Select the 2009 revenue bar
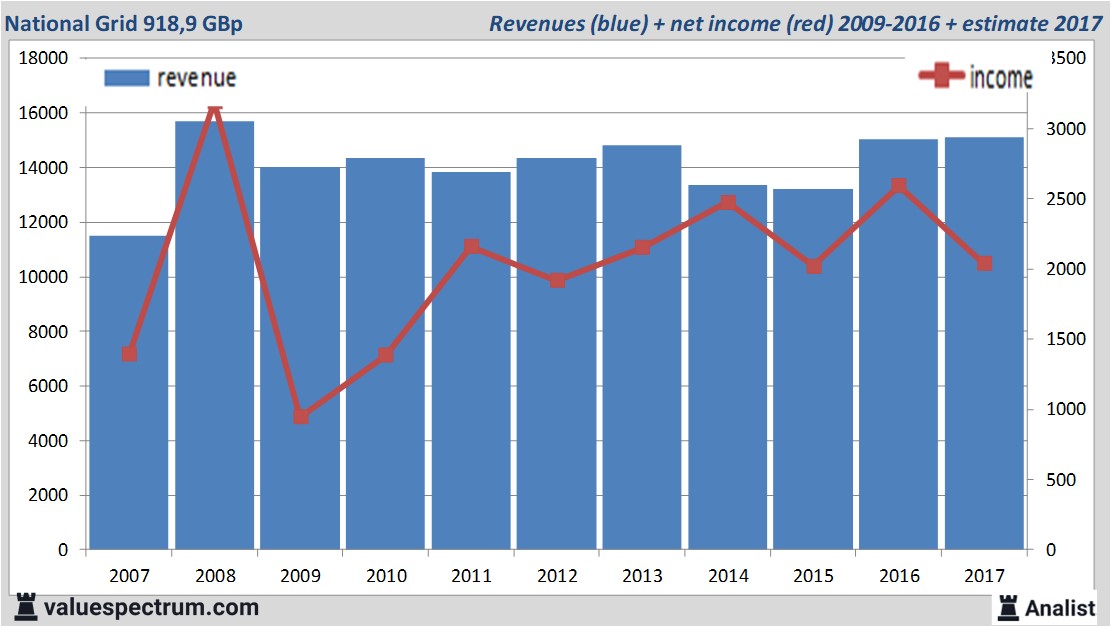Image resolution: width=1111 pixels, height=627 pixels. coord(300,358)
